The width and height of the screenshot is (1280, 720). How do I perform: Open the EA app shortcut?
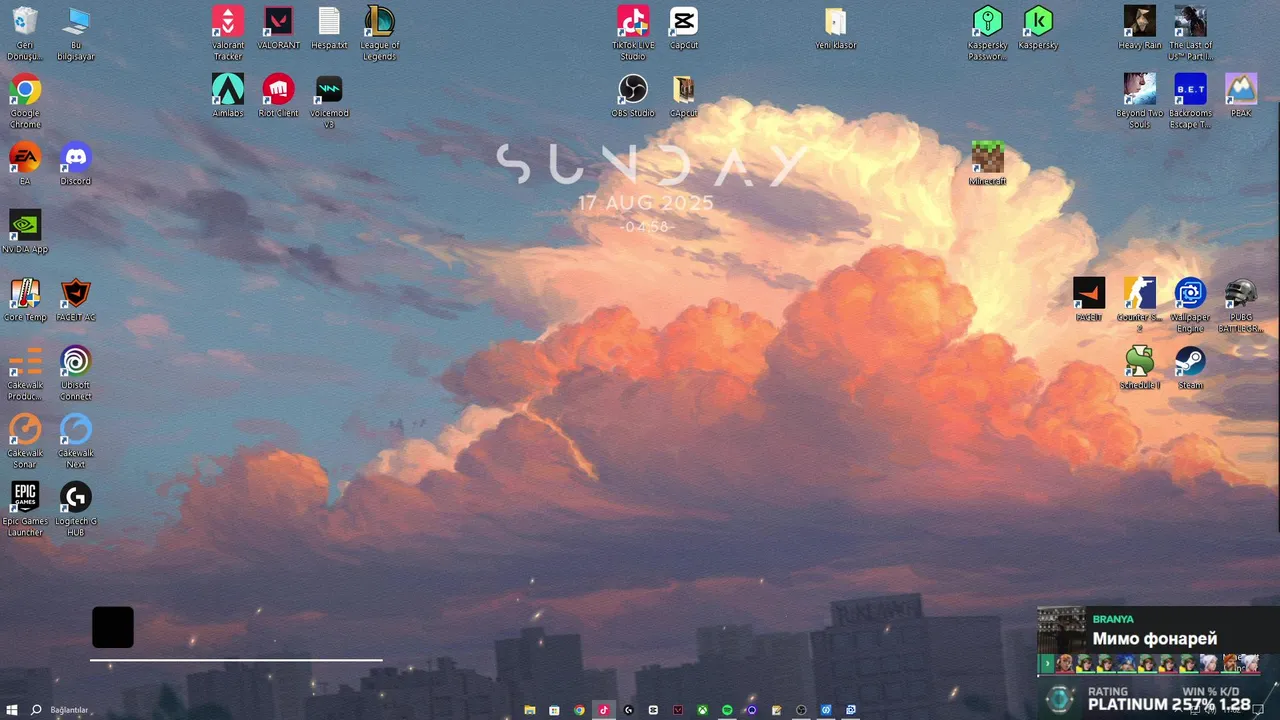[25, 163]
